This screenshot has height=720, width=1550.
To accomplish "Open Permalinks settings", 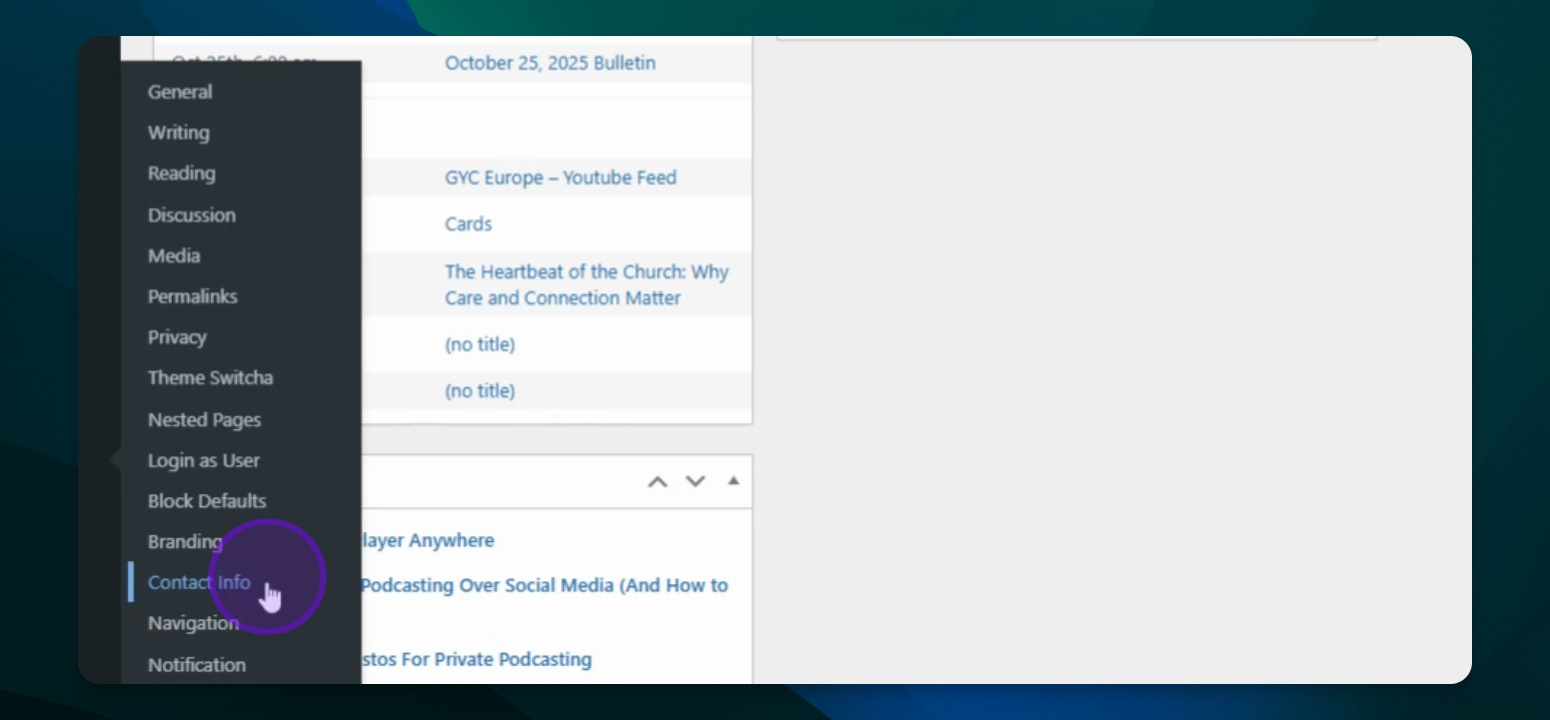I will click(192, 297).
